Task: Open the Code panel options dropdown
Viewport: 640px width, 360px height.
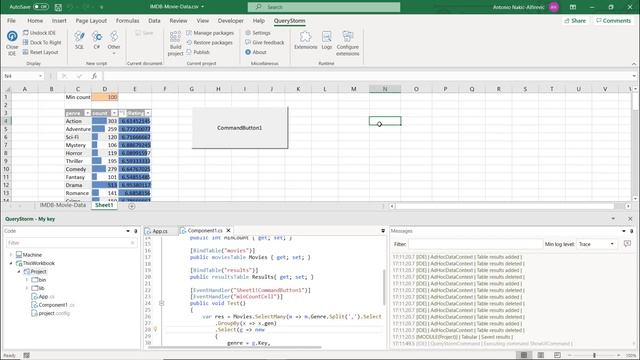Action: (x=128, y=231)
